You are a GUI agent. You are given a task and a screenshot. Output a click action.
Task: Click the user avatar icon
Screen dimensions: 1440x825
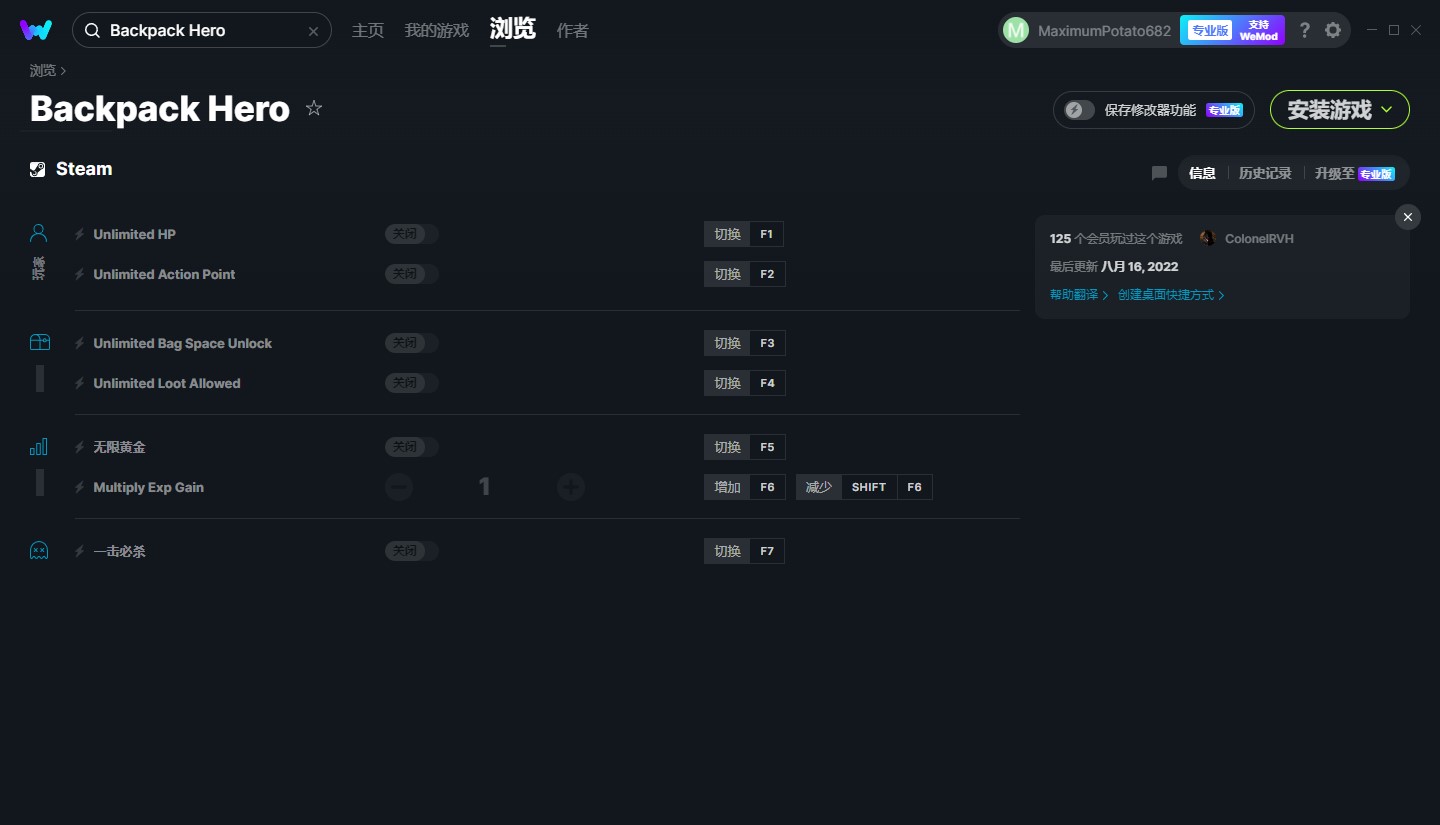1016,31
